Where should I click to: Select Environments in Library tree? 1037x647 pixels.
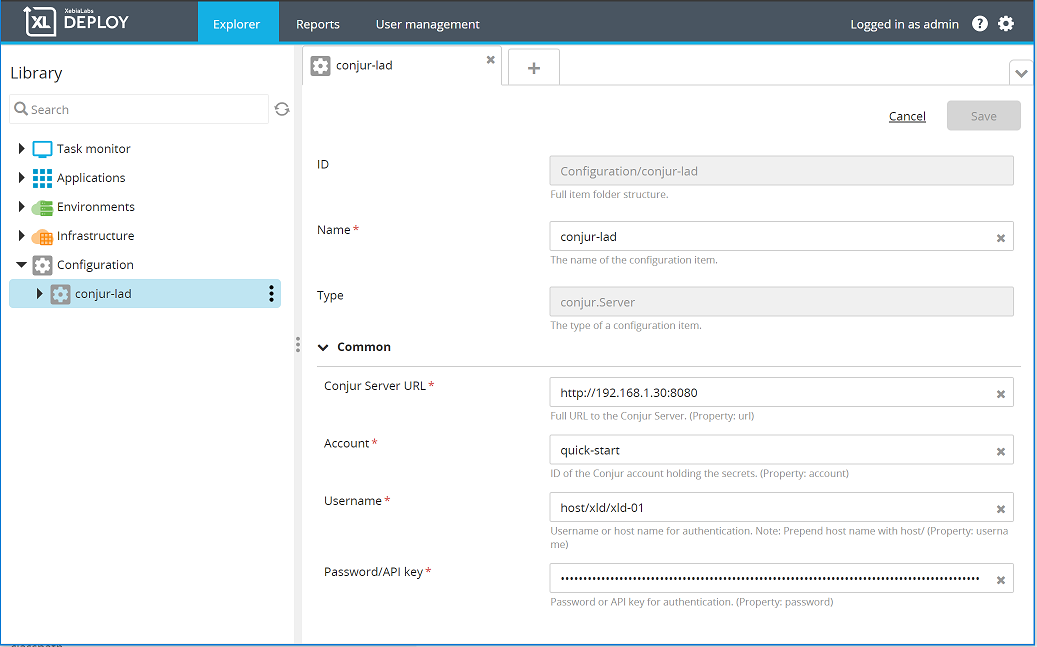click(x=95, y=207)
